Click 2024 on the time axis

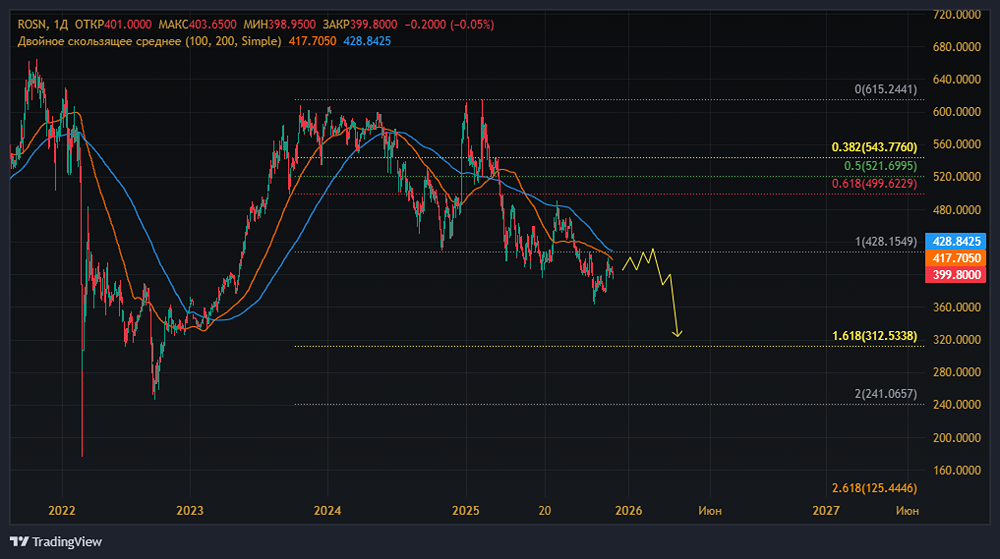tap(327, 511)
